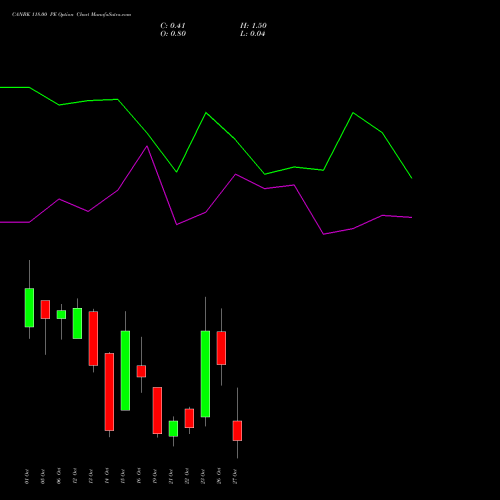
Task: Click the 27 Oct date axis label
Action: pyautogui.click(x=235, y=476)
